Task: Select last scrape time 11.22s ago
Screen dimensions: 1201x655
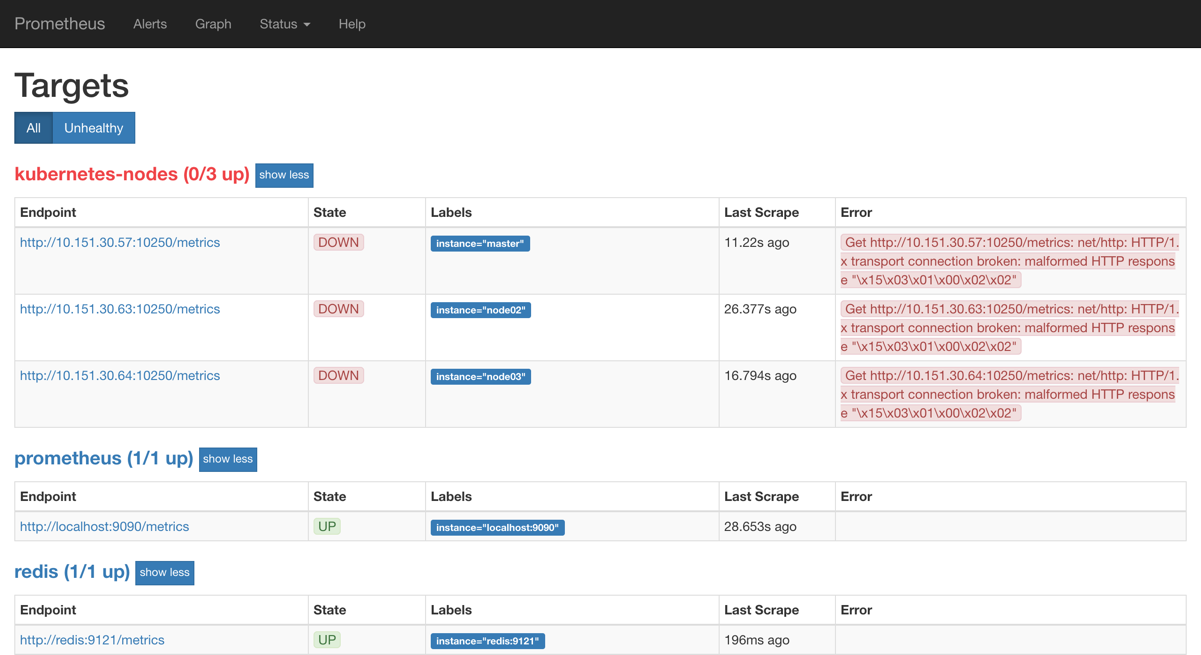Action: pyautogui.click(x=757, y=242)
